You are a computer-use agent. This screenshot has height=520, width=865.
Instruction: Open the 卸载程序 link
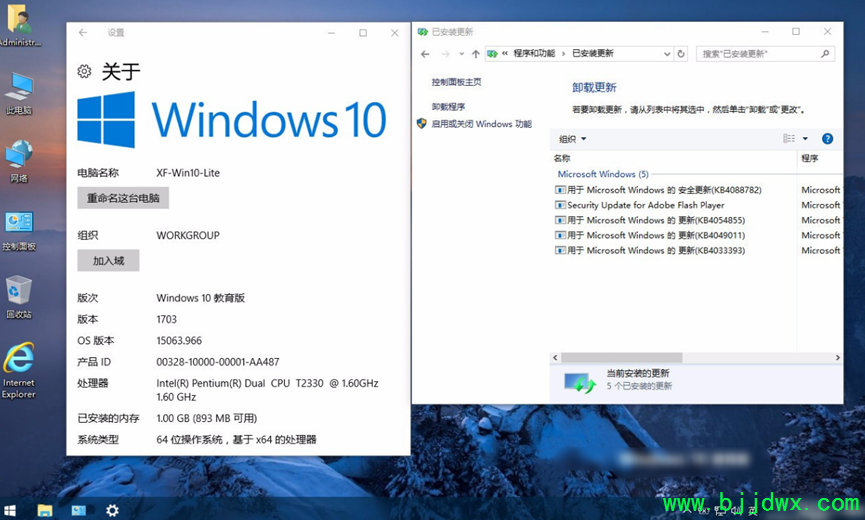[448, 106]
